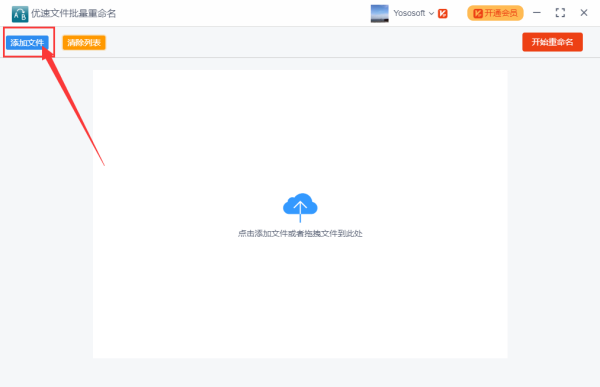Click the 点击添加文件或者拖拽文件到此处 text
Image resolution: width=600 pixels, height=387 pixels.
click(300, 234)
